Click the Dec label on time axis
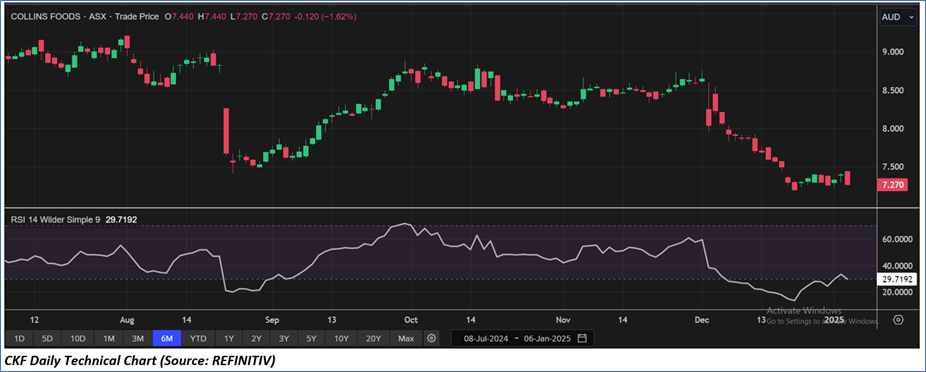 click(x=702, y=319)
